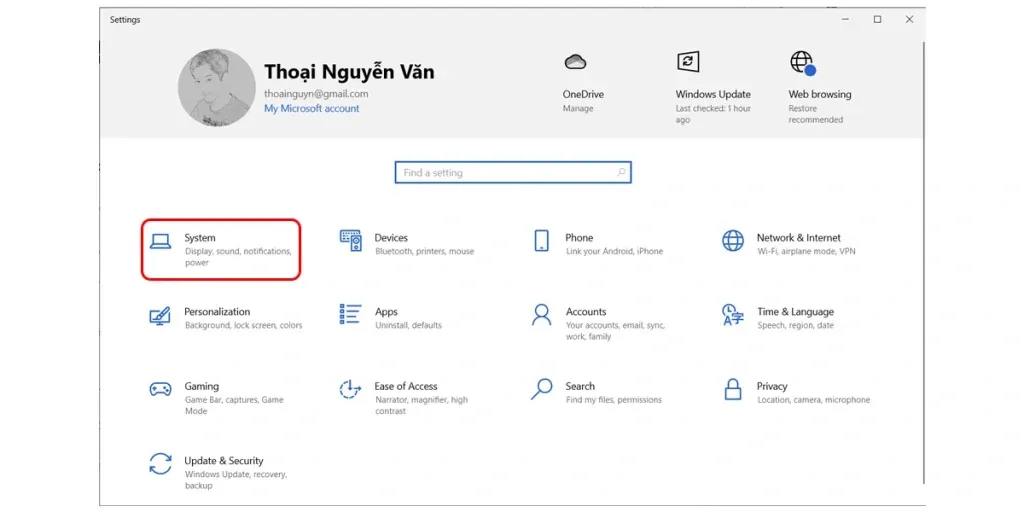The image size is (1024, 512).
Task: Click the Personalization title
Action: click(217, 312)
